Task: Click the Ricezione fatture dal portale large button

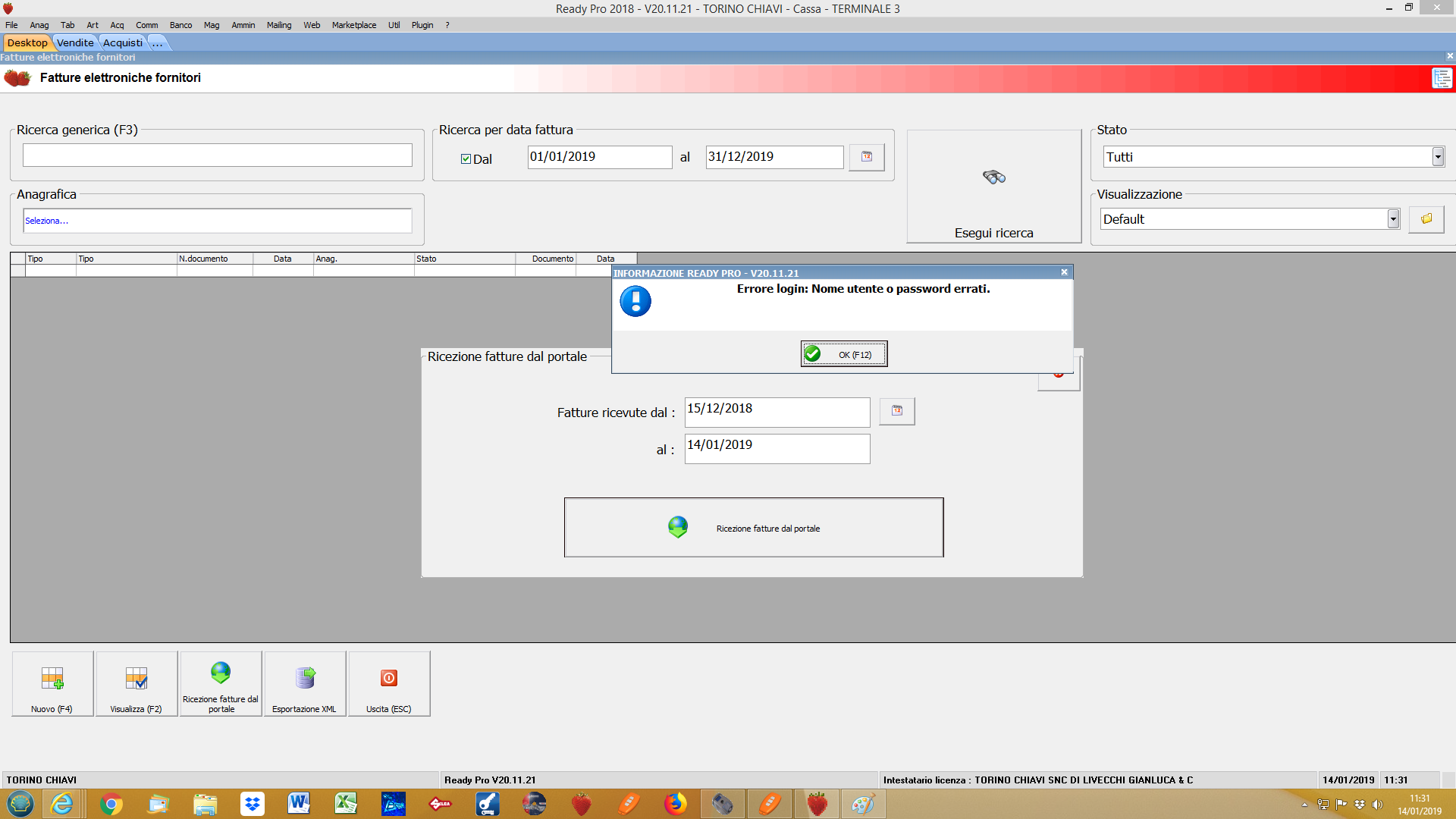Action: tap(754, 528)
